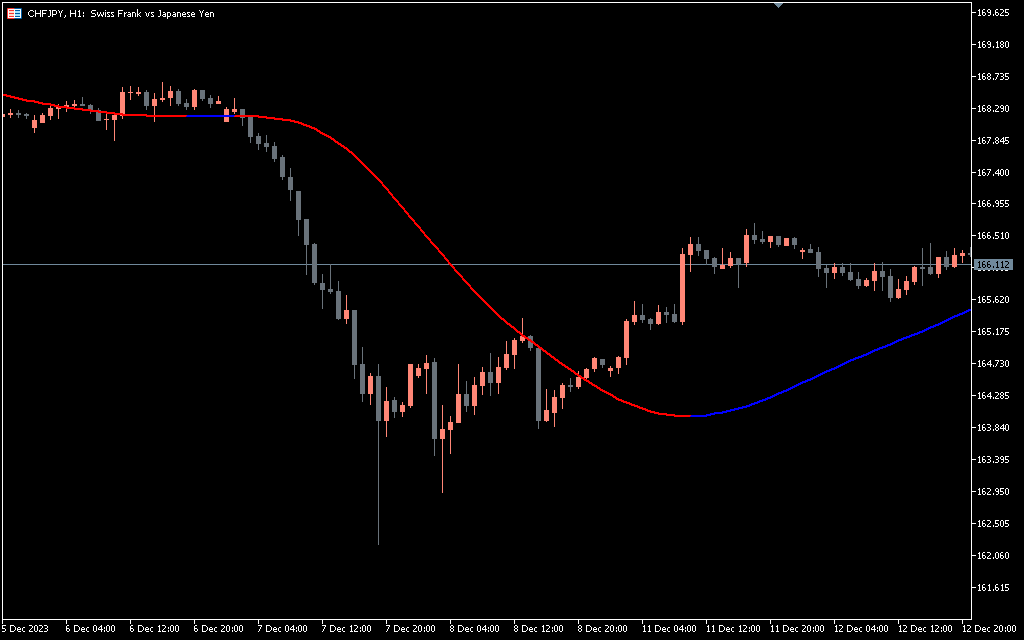Screen dimensions: 1024x640
Task: Click the 12 Dec 04:00 time label
Action: coord(861,629)
